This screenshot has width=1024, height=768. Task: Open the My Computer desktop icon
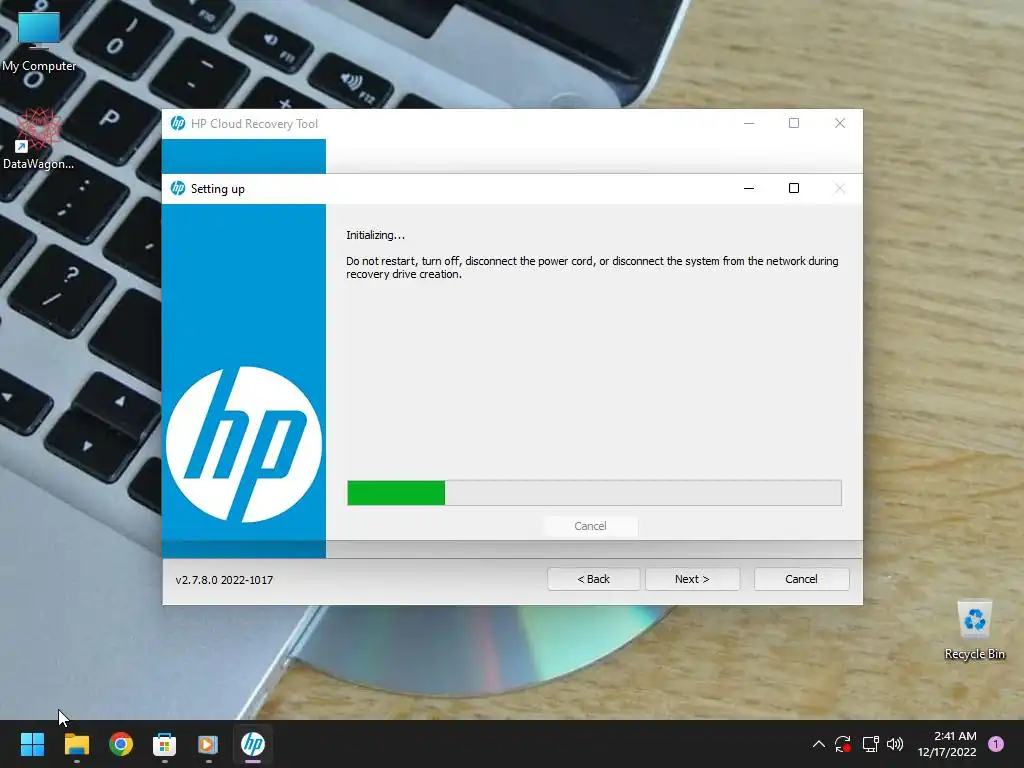click(x=39, y=41)
